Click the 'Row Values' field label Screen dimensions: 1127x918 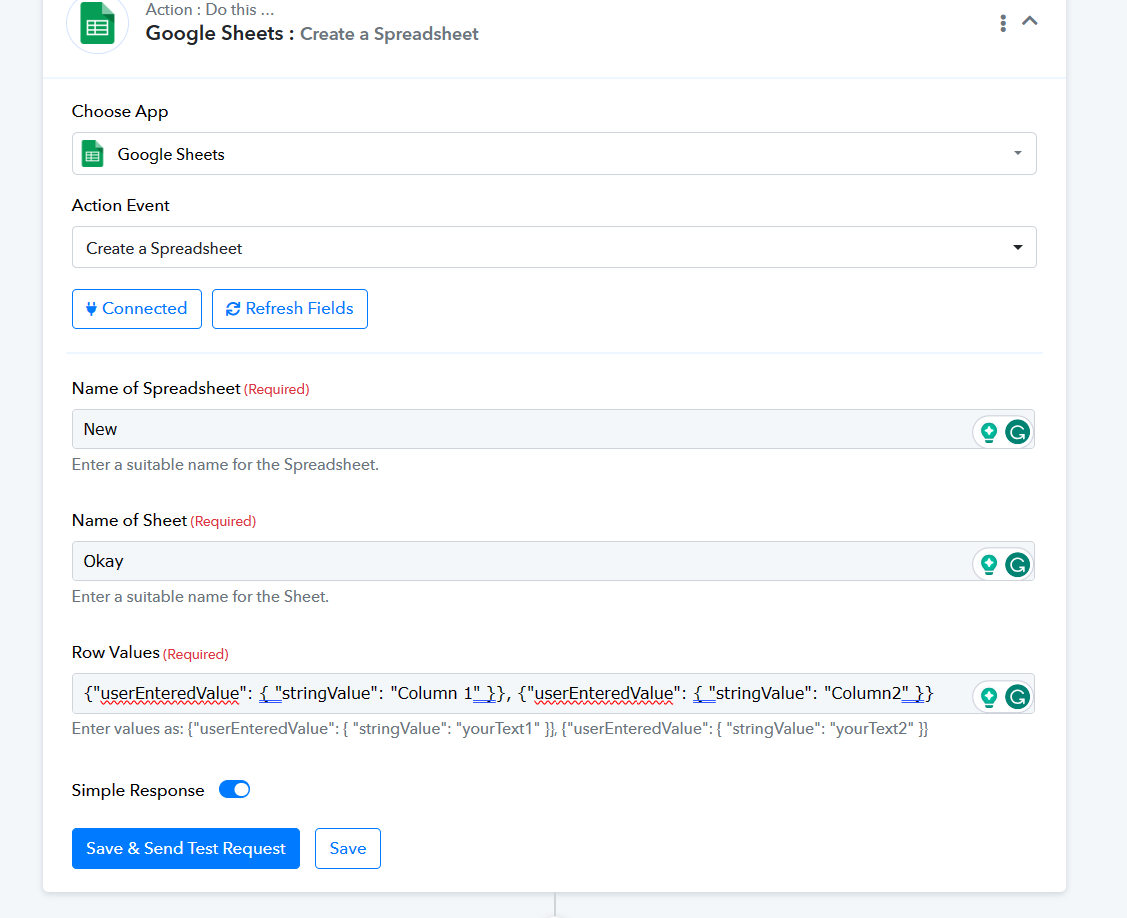[116, 652]
